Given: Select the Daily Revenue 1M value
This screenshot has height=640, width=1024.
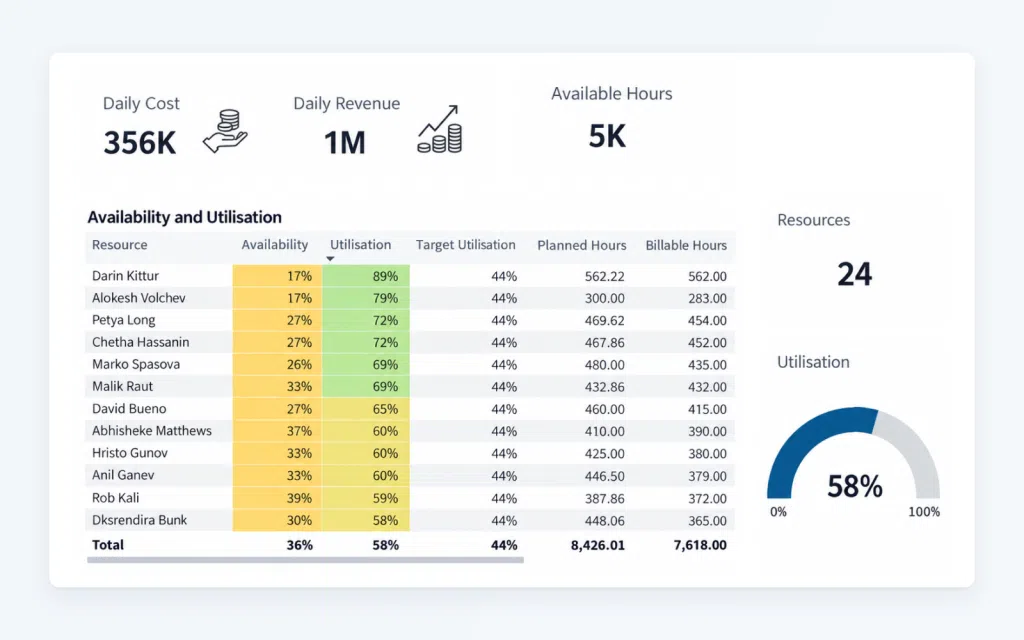Looking at the screenshot, I should 345,142.
